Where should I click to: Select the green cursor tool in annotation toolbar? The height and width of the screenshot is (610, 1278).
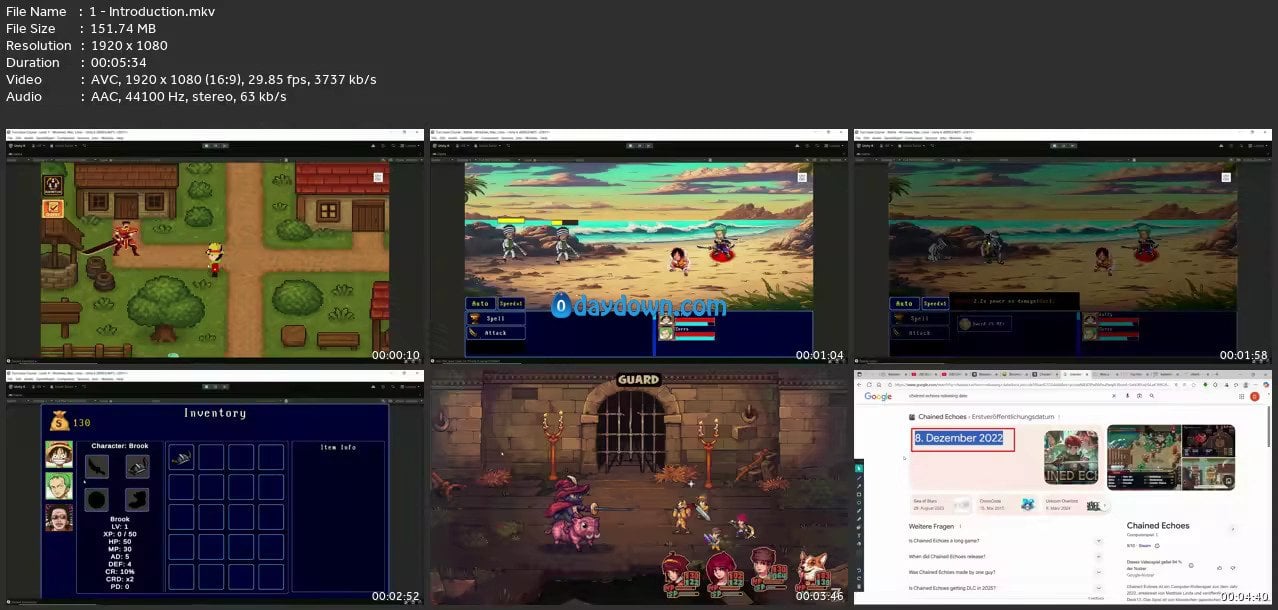coord(859,470)
